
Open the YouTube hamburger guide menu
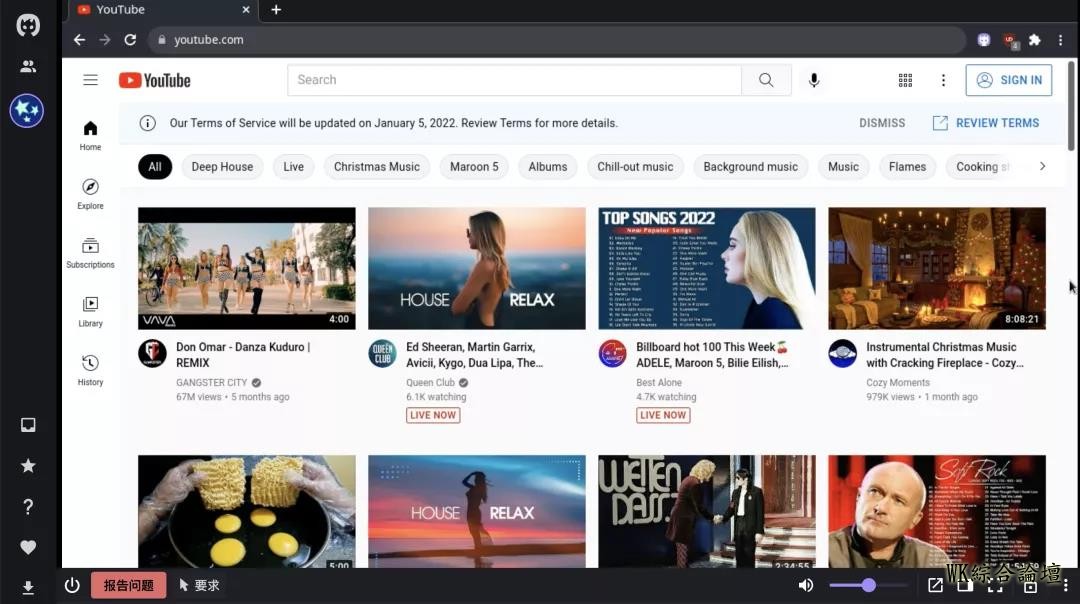click(x=91, y=80)
